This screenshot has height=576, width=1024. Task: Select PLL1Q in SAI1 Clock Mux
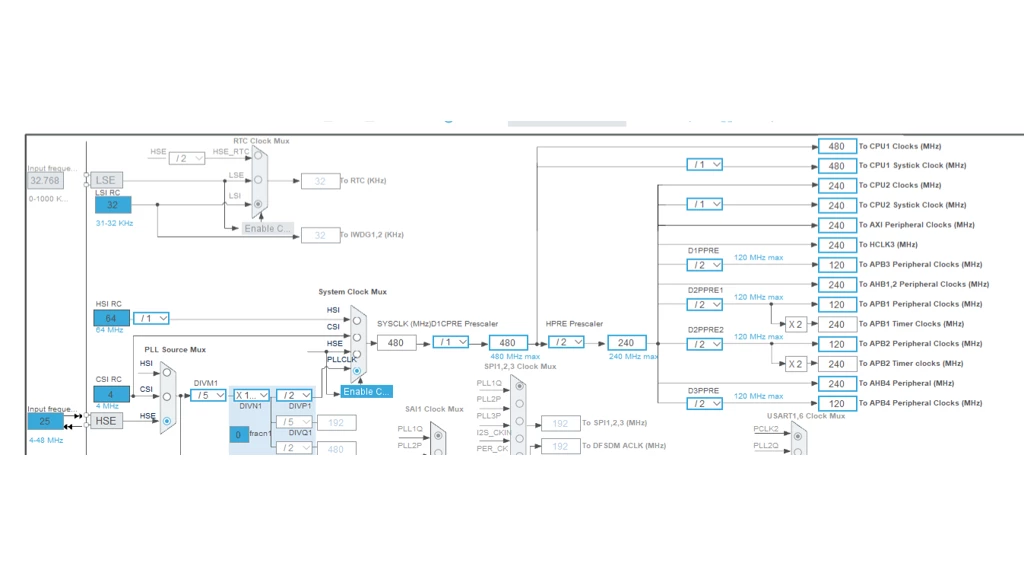438,435
